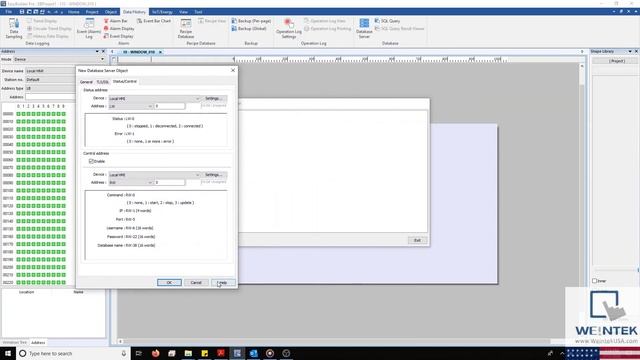Switch to the Address tab at panel bottom
The width and height of the screenshot is (640, 360).
[x=38, y=342]
